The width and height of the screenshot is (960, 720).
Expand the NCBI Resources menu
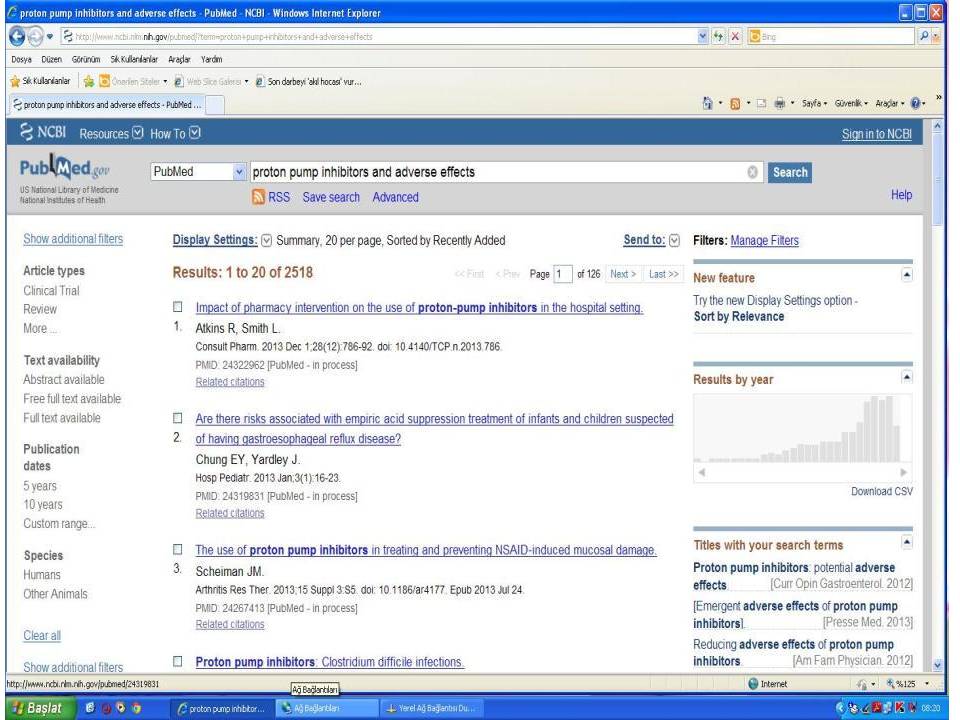111,133
